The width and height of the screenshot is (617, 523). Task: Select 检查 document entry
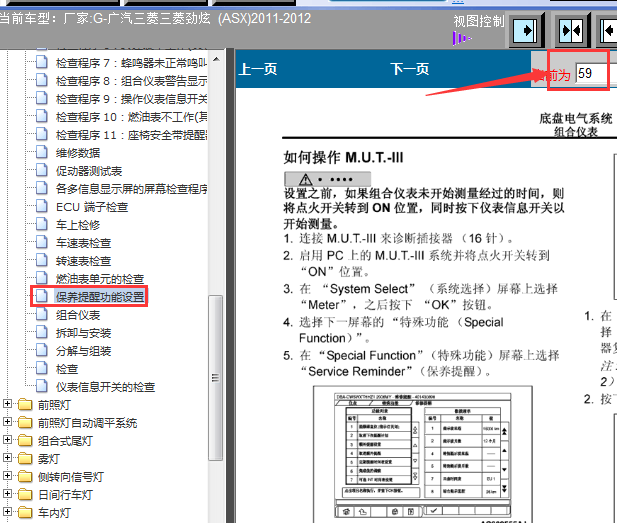click(67, 369)
